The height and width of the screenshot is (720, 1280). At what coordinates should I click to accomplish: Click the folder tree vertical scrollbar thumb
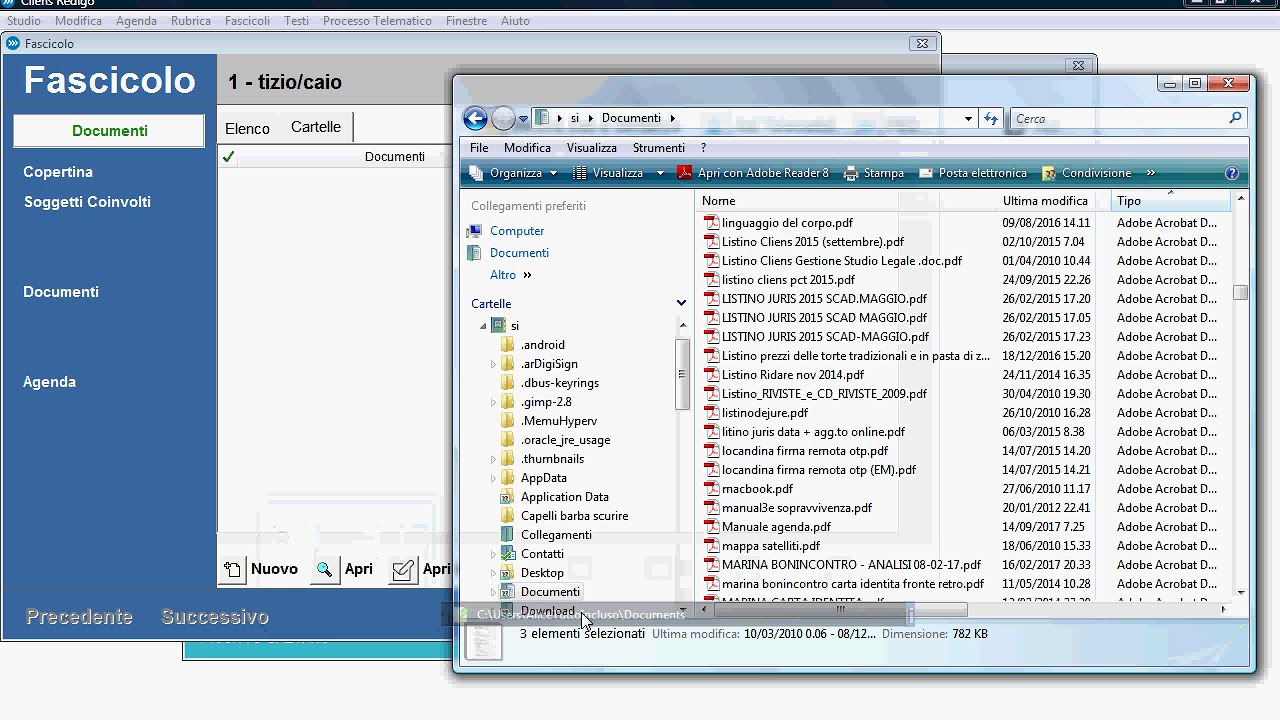click(x=683, y=374)
